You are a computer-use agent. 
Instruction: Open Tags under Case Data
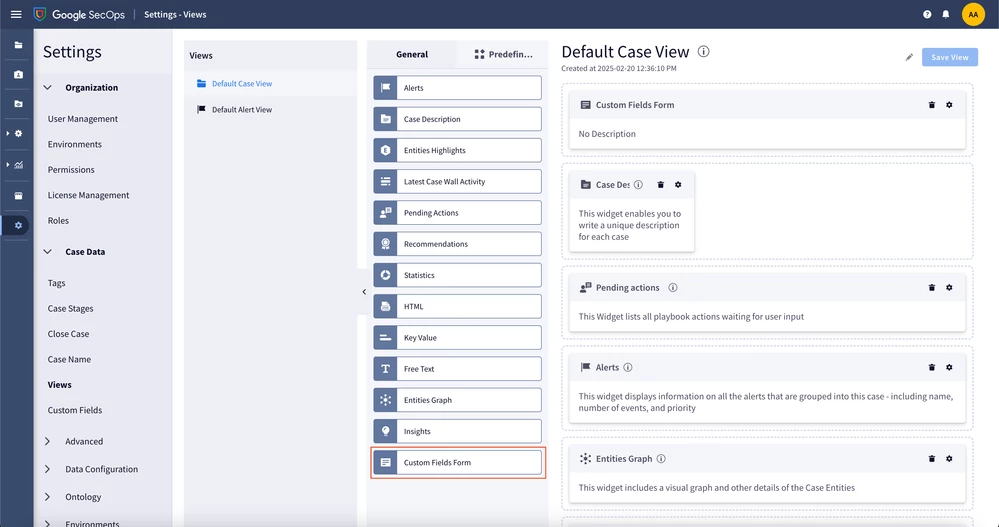click(57, 283)
